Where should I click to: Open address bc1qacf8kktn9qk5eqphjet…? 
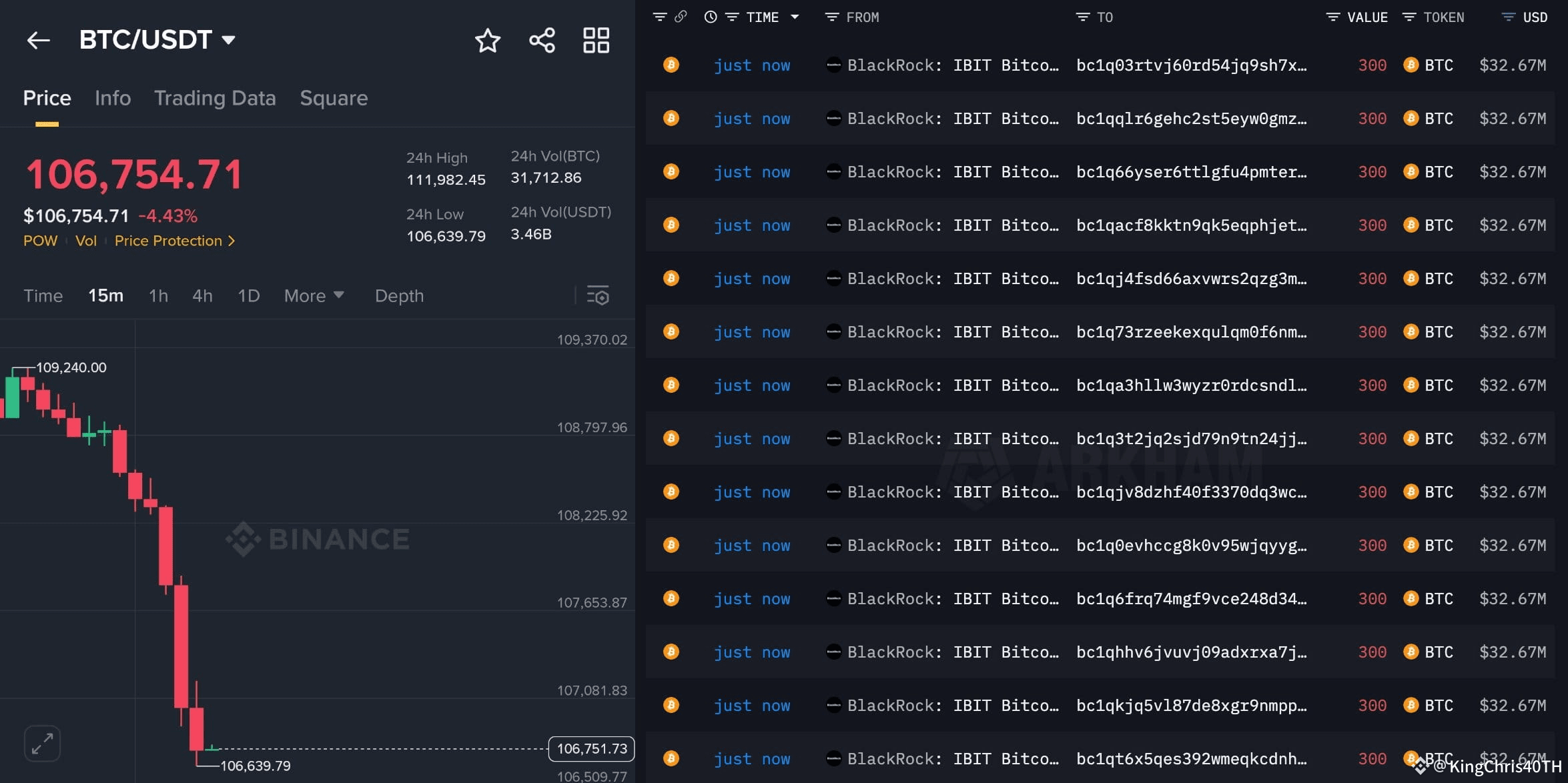click(x=1192, y=225)
